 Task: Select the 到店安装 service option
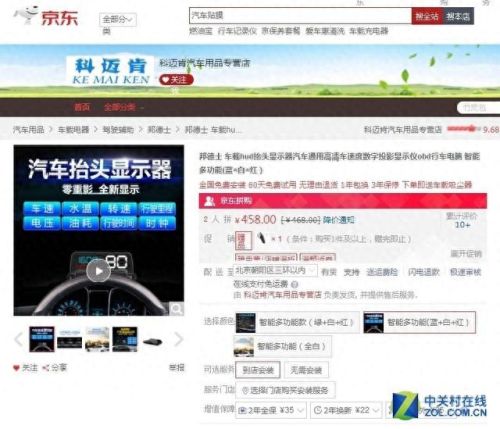[258, 370]
